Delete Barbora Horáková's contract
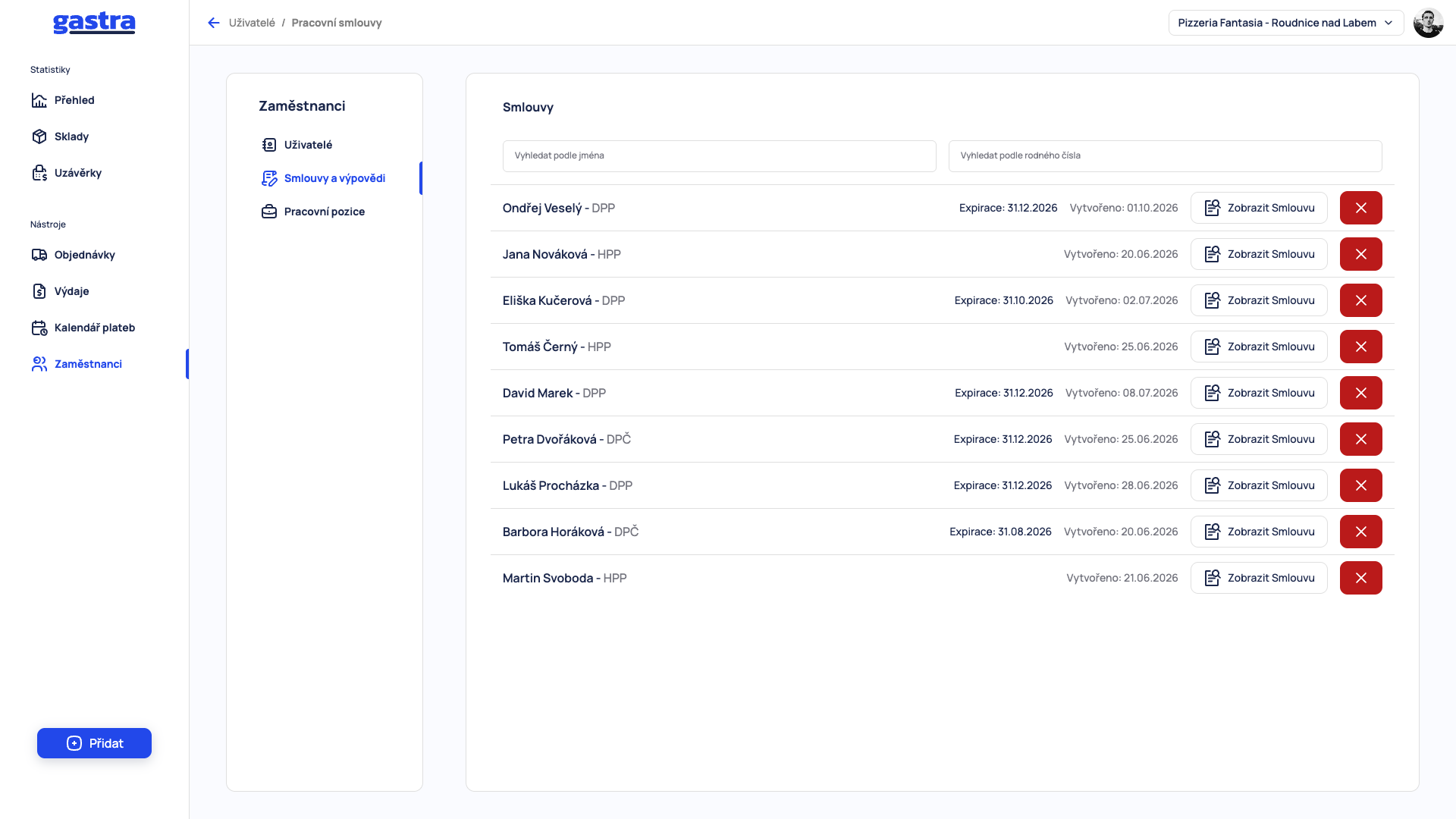Viewport: 1456px width, 819px height. tap(1360, 532)
